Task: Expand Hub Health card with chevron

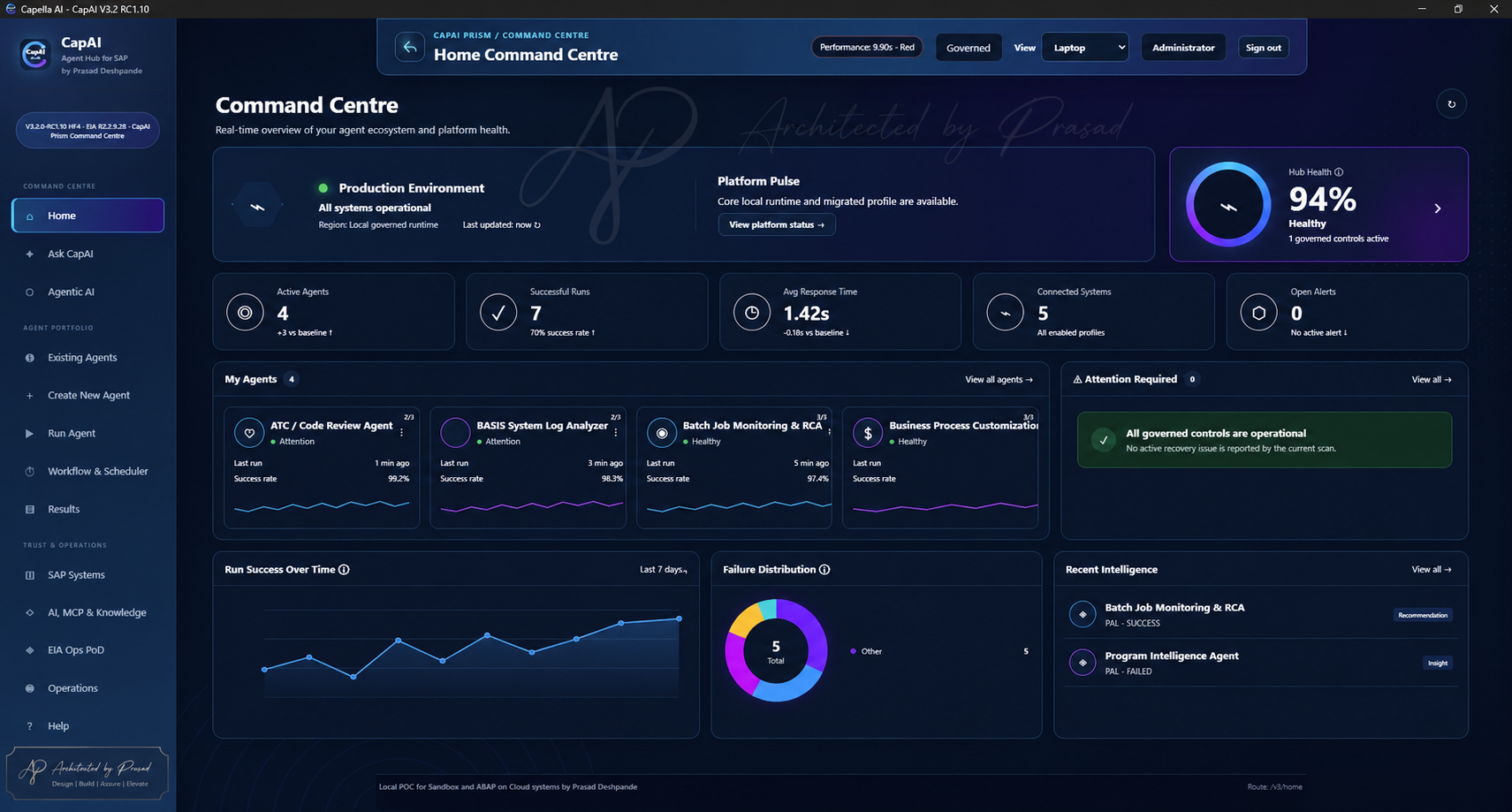Action: click(x=1438, y=209)
